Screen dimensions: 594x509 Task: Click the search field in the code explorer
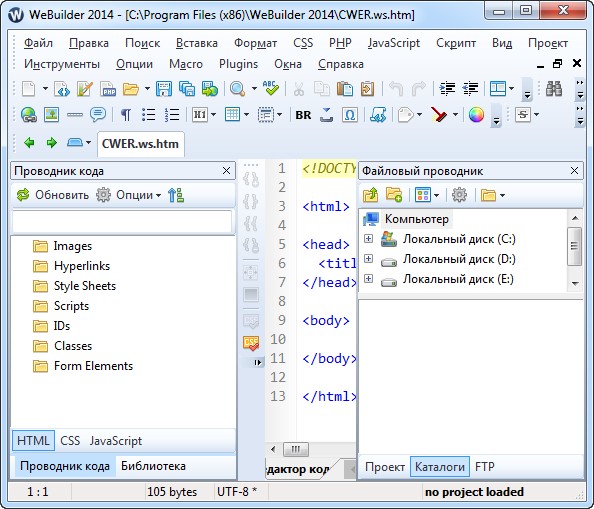click(122, 221)
